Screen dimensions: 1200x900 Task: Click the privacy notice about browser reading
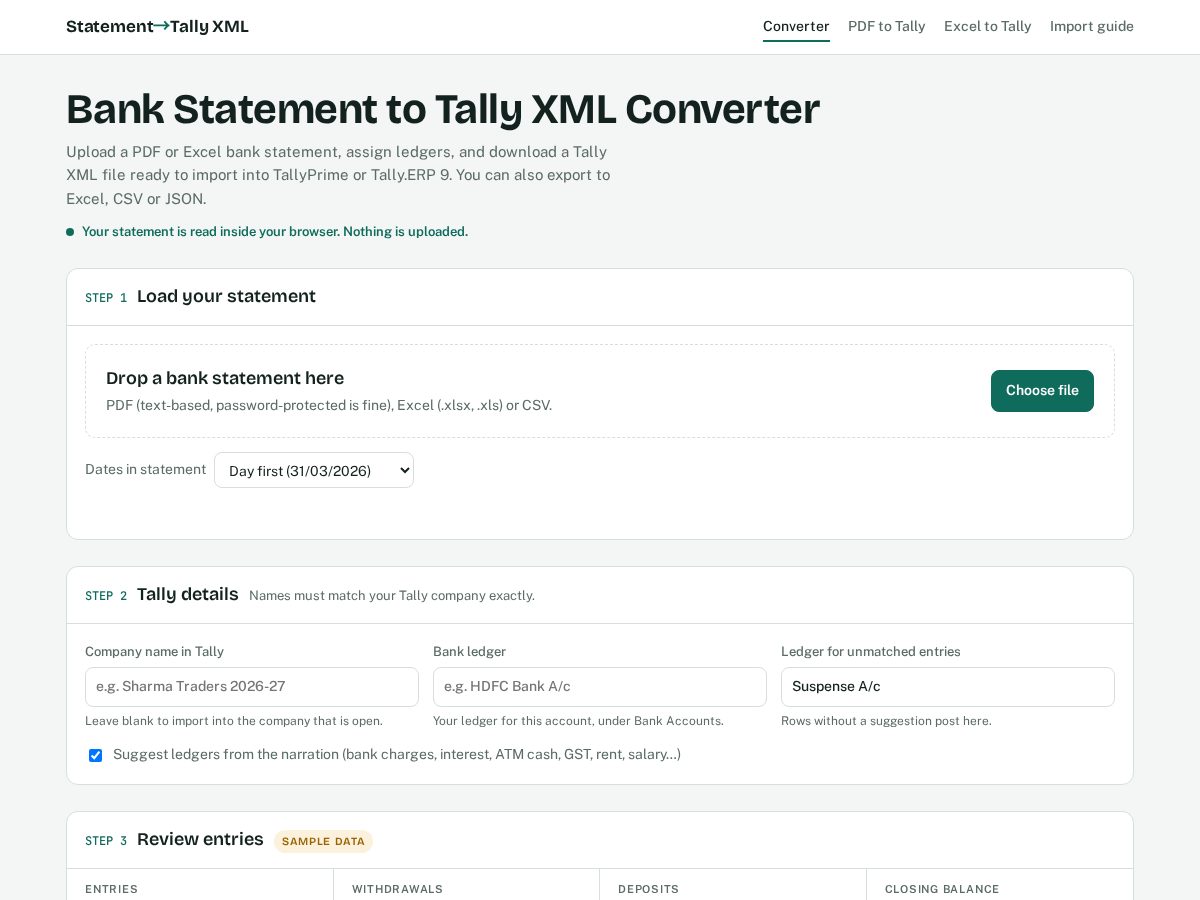click(275, 232)
